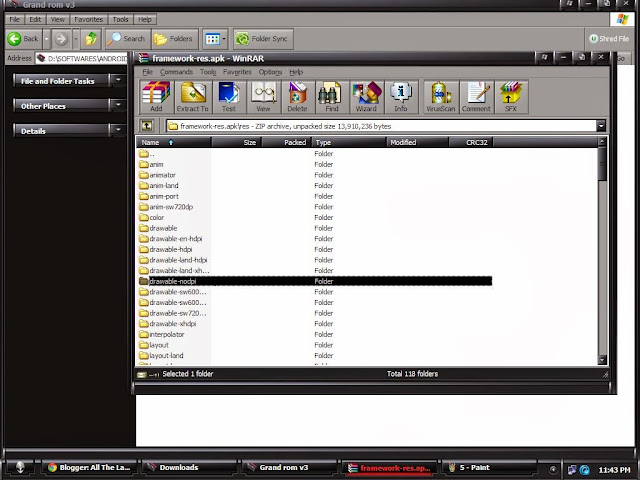Open WinRAR Favorites menu
This screenshot has height=480, width=640.
coord(237,72)
